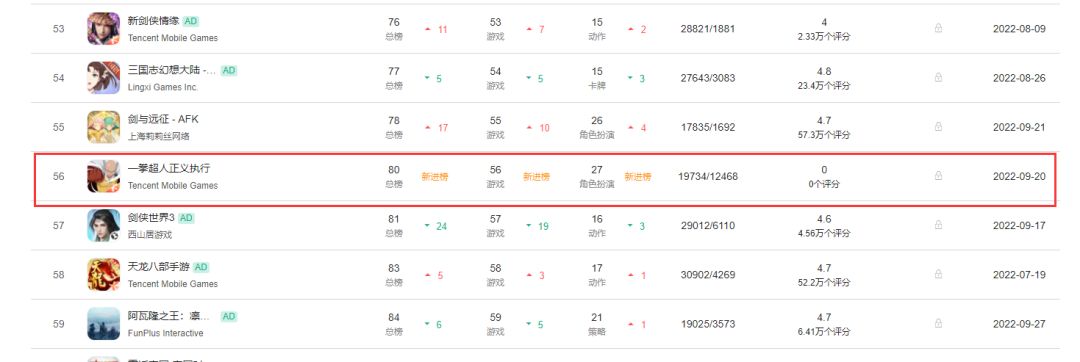
Task: Open the 天龙八部手游 title link
Action: [158, 267]
